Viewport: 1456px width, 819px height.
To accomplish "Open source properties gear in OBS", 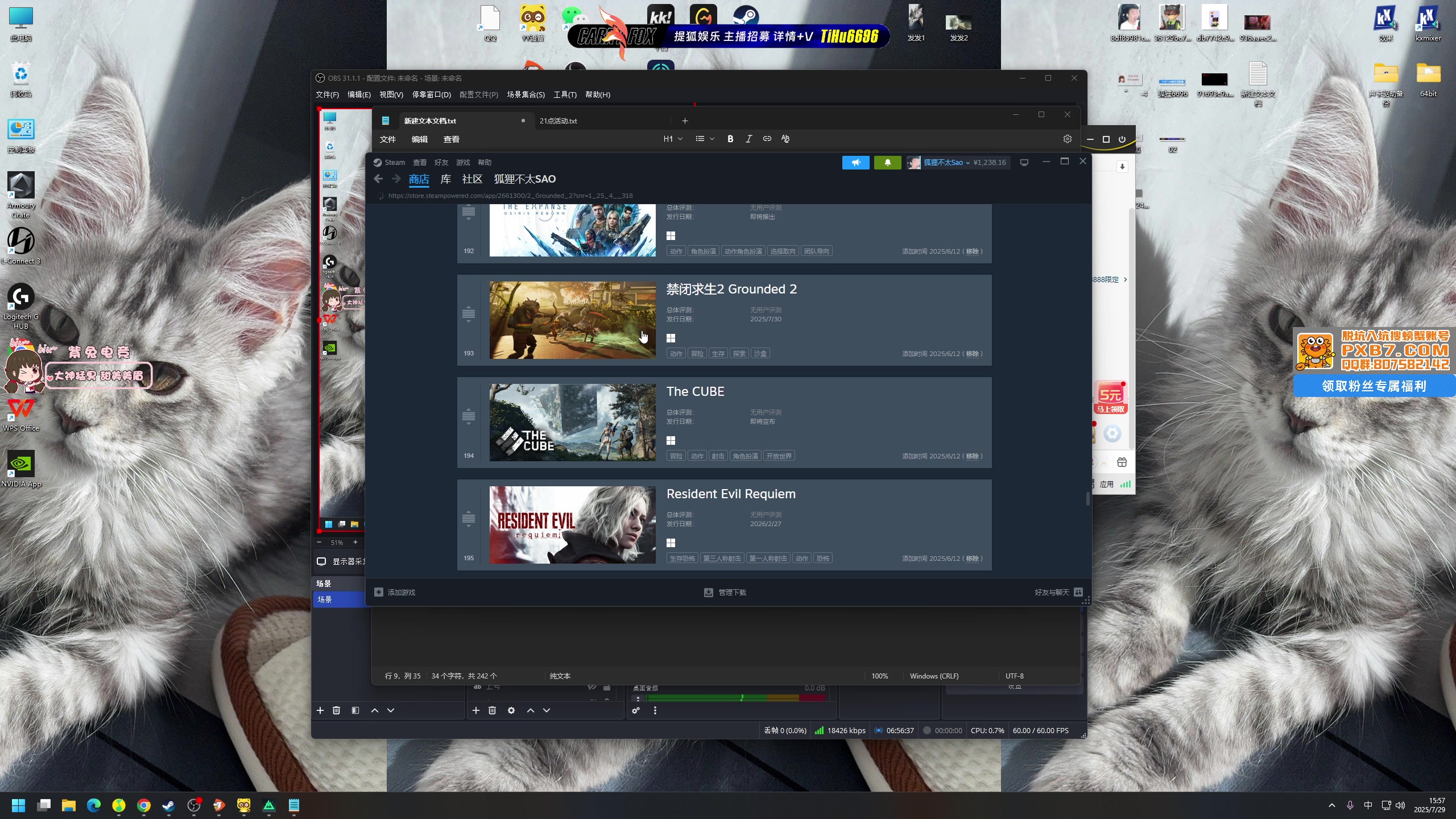I will click(x=511, y=710).
